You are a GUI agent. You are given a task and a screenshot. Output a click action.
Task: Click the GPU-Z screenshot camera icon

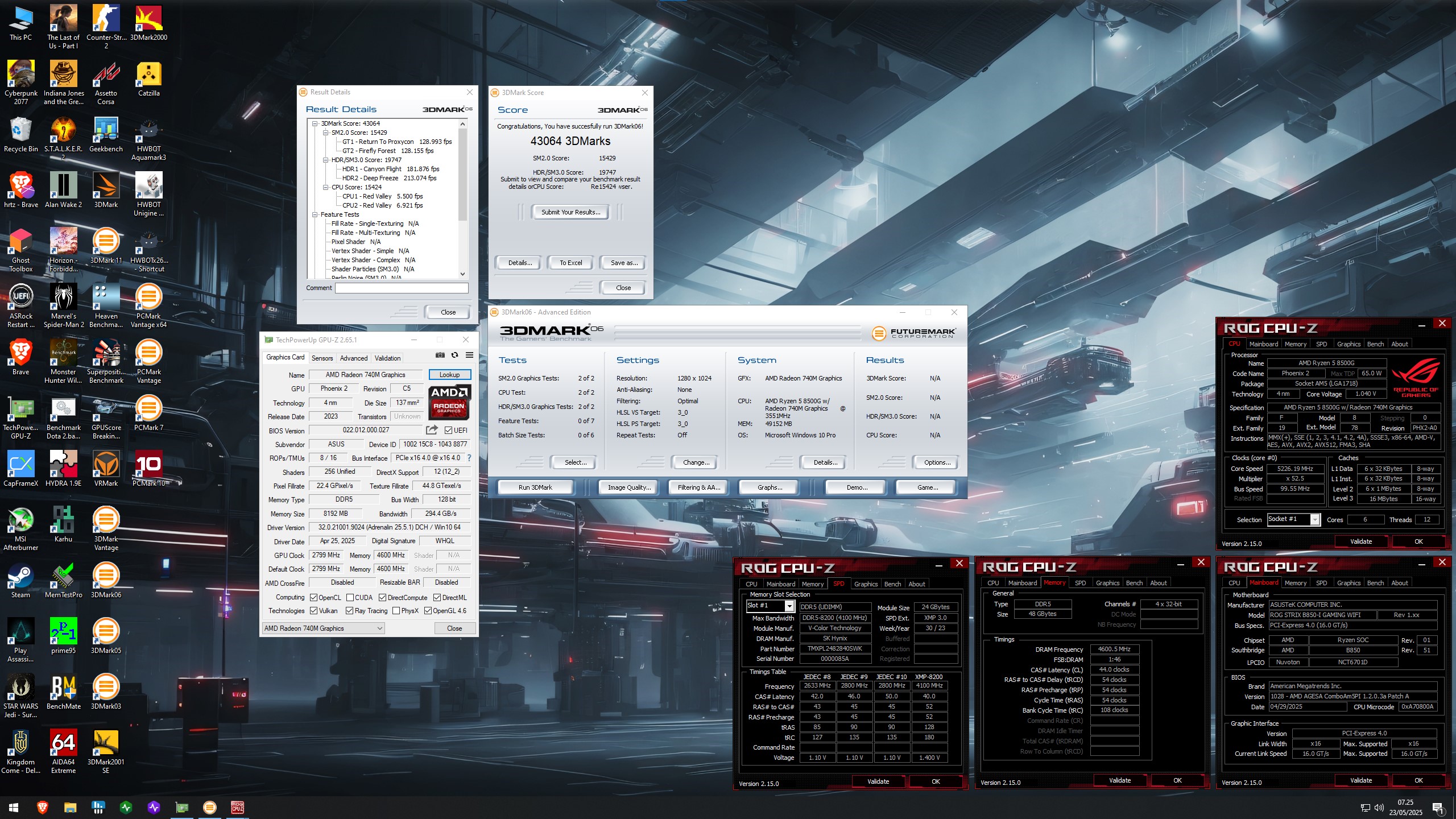[440, 355]
